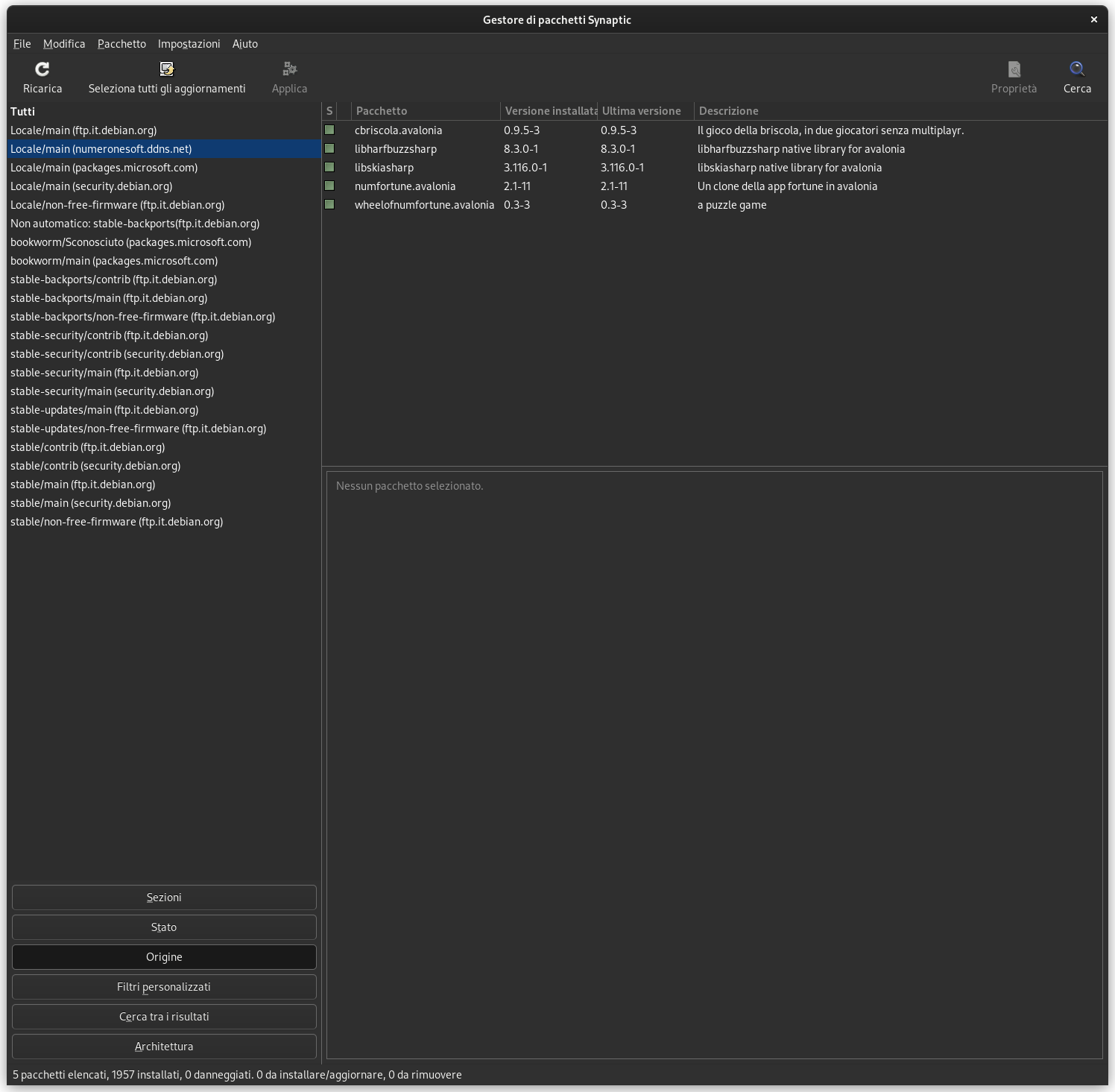Select stable/non-free-firmware (ftp.it.debian.org) origin
The image size is (1115, 1092).
(x=164, y=522)
